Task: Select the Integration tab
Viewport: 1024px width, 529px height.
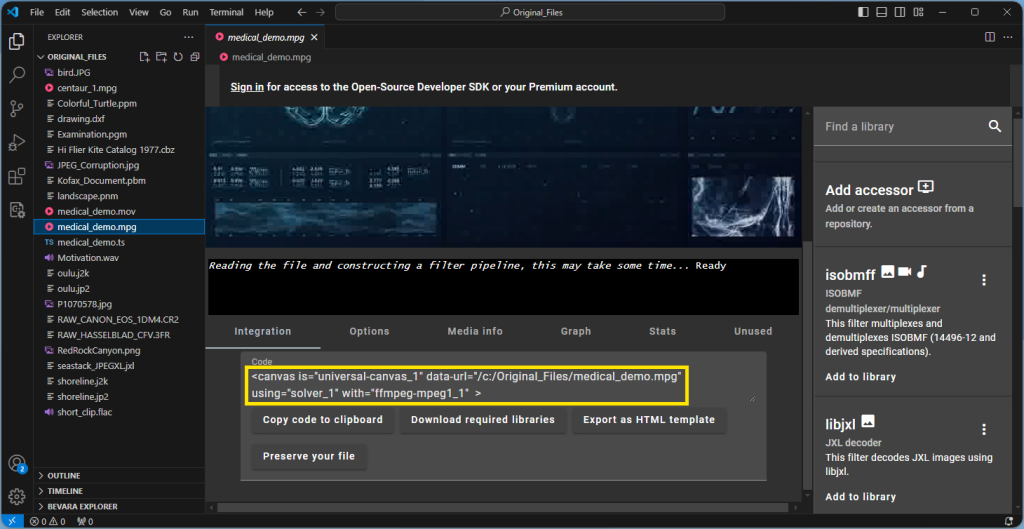Action: coord(263,331)
